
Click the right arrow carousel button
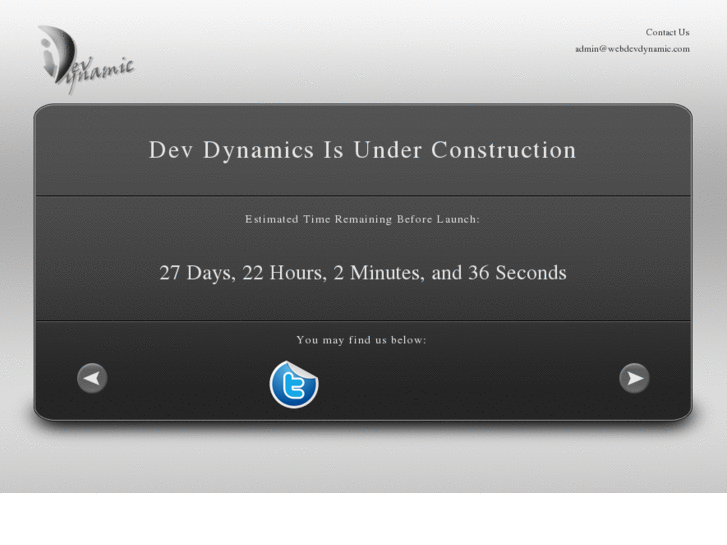pyautogui.click(x=634, y=378)
